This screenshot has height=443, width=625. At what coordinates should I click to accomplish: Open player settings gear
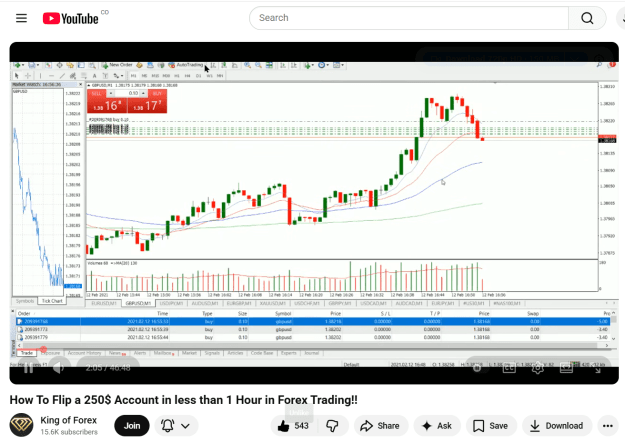(537, 368)
